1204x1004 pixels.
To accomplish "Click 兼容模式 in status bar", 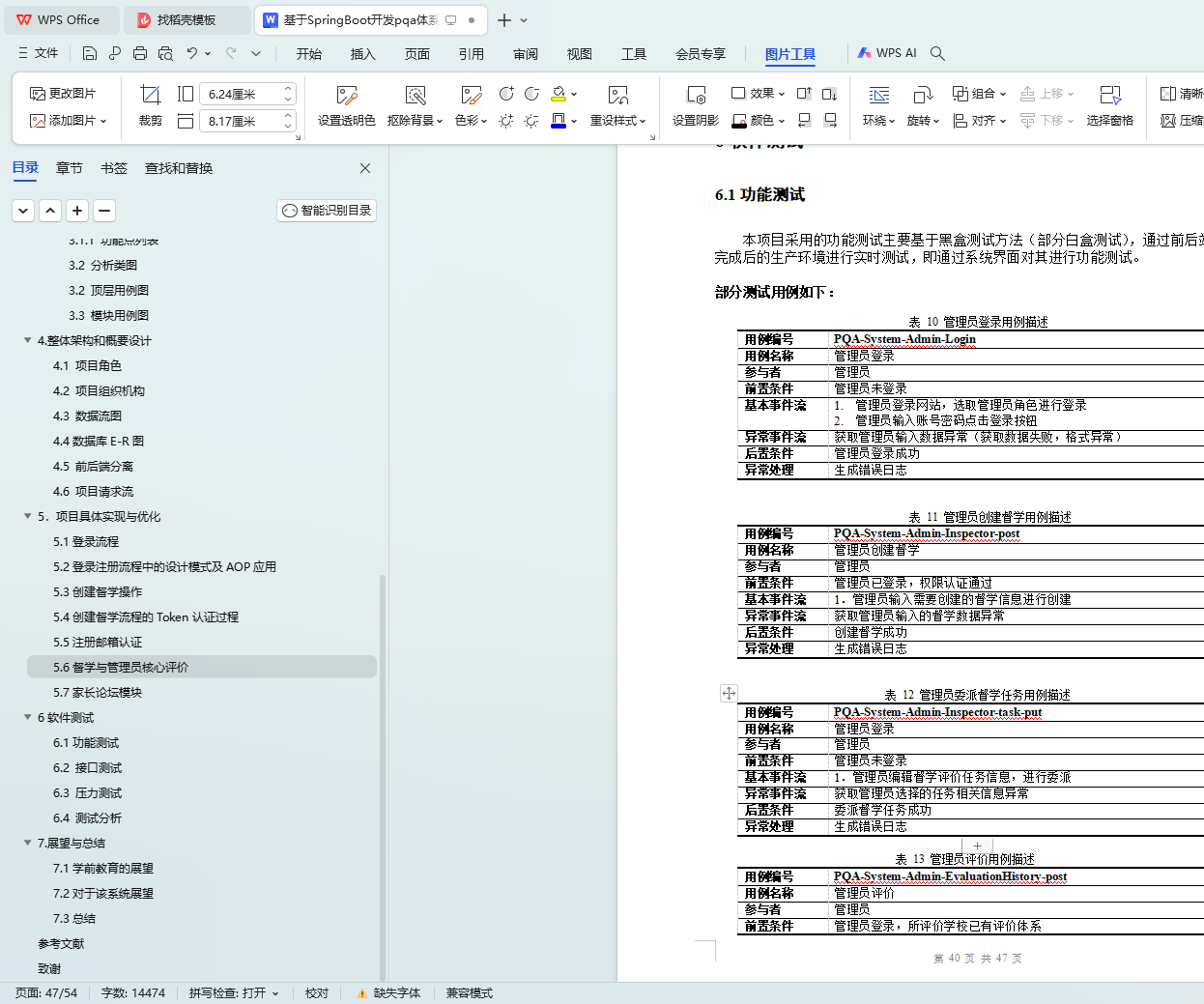I will 470,992.
